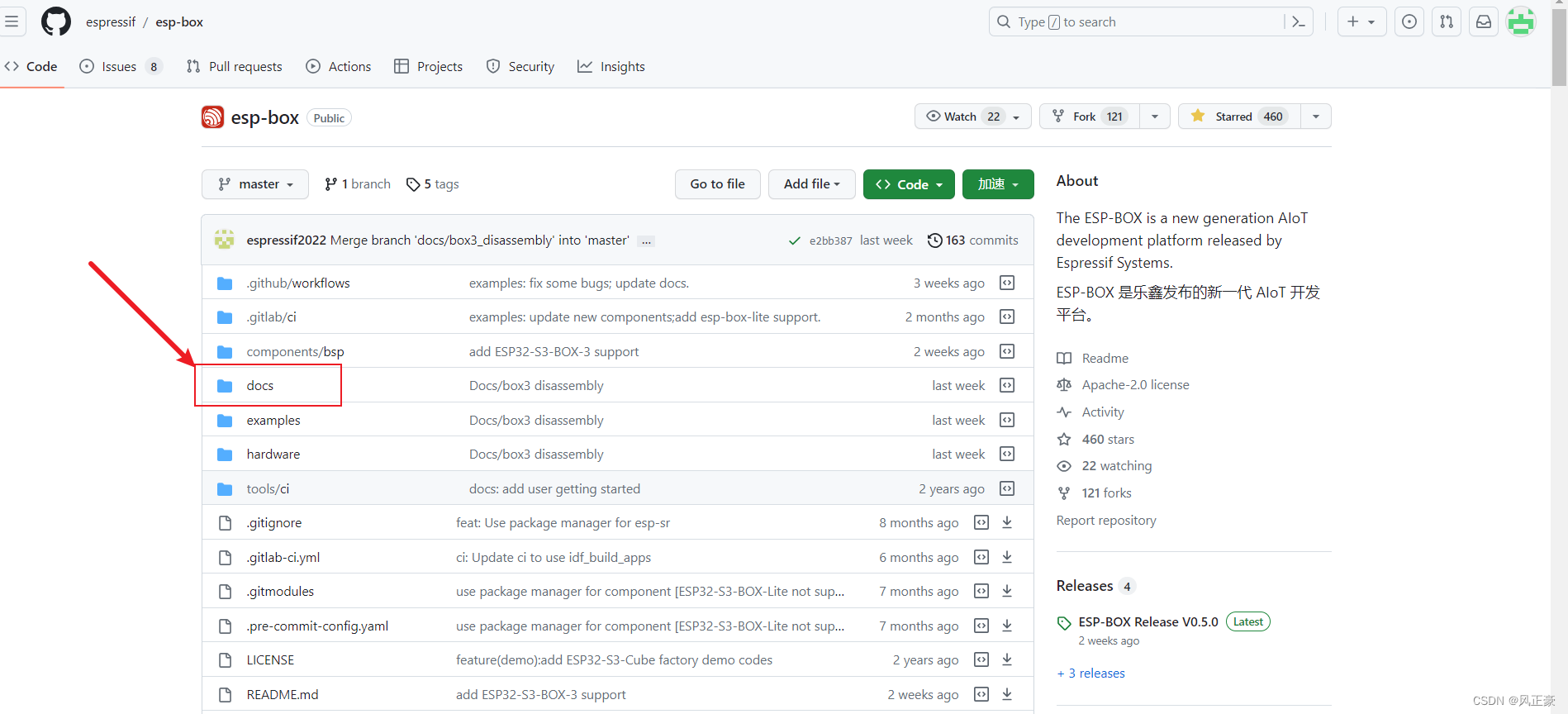
Task: Open the Issues icon in header
Action: pos(1409,22)
